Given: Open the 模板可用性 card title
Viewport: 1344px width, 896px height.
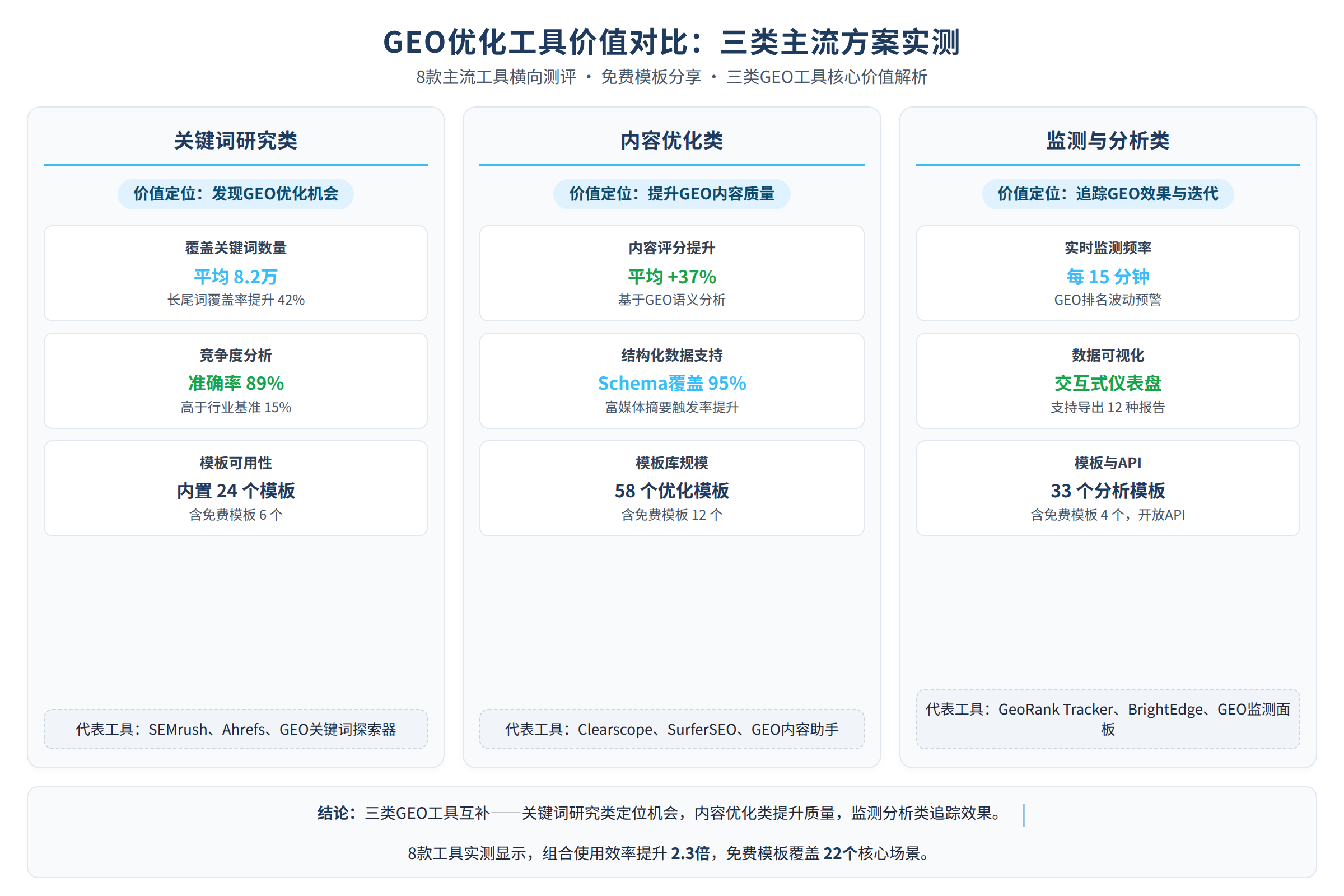Looking at the screenshot, I should pyautogui.click(x=235, y=463).
